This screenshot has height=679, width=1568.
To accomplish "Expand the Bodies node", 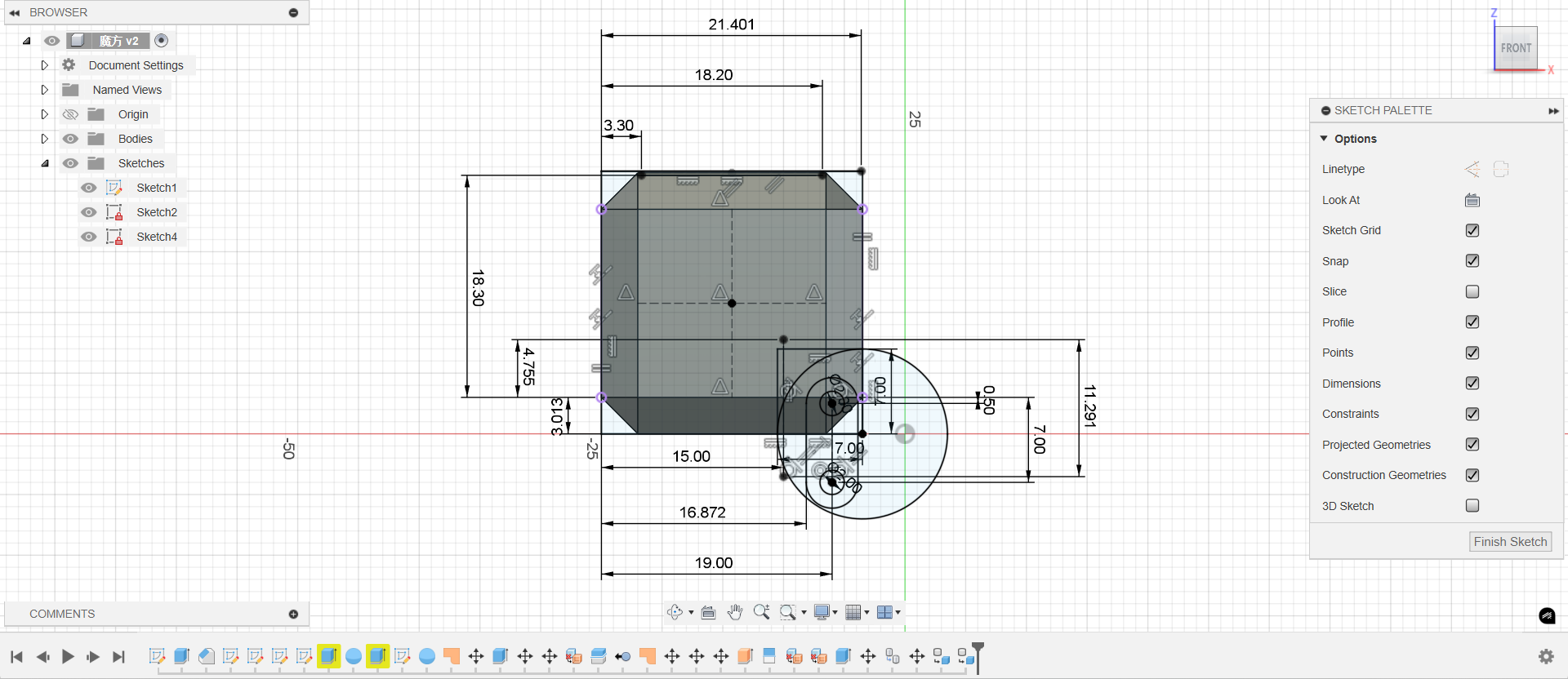I will coord(45,139).
